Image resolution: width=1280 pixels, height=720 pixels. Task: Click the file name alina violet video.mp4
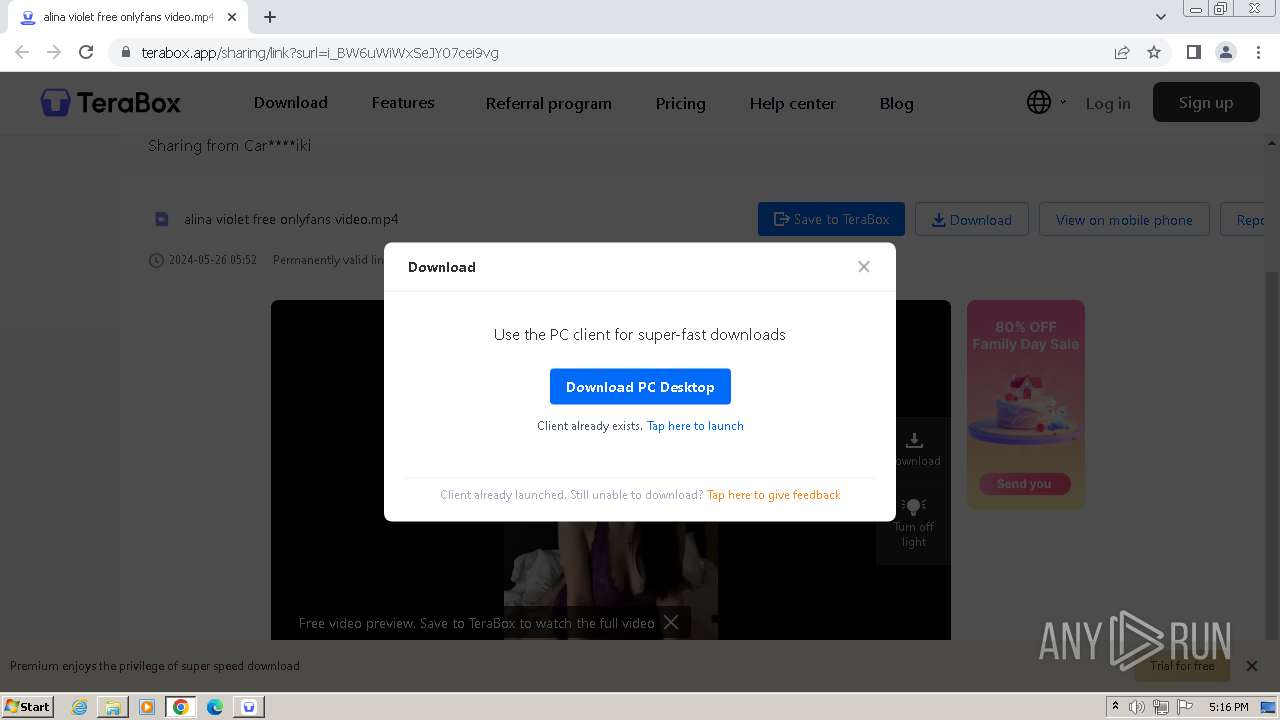(291, 219)
